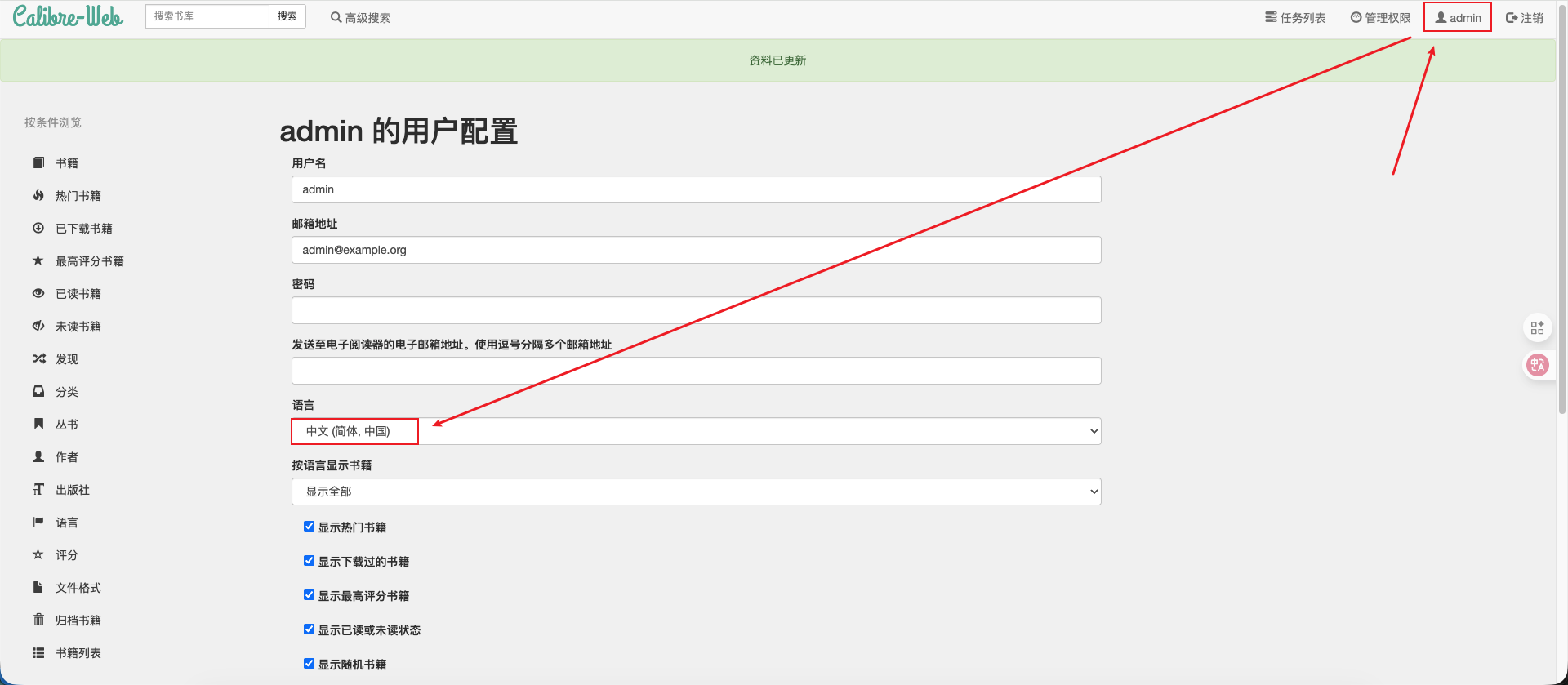
Task: Click the eye icon beside 已读书籍
Action: [38, 294]
